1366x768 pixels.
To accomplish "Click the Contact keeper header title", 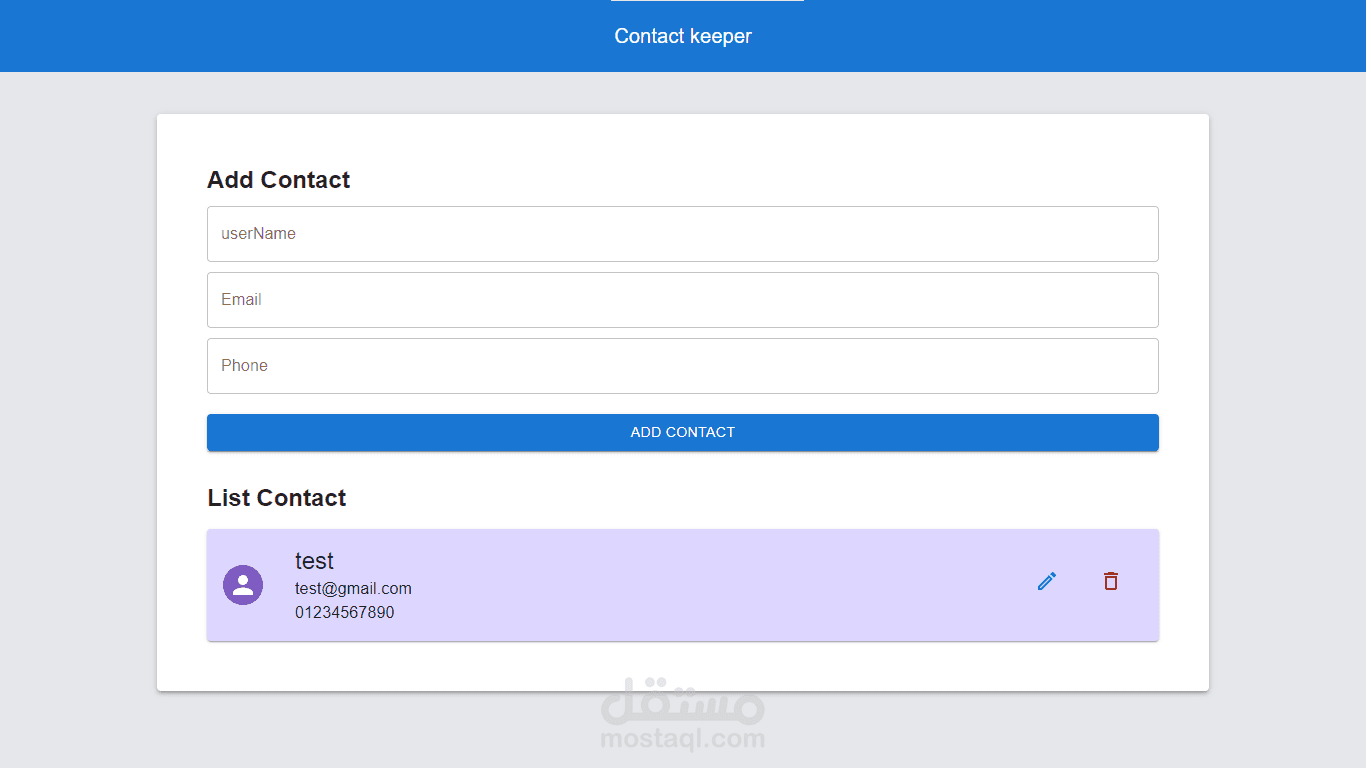I will (x=683, y=37).
